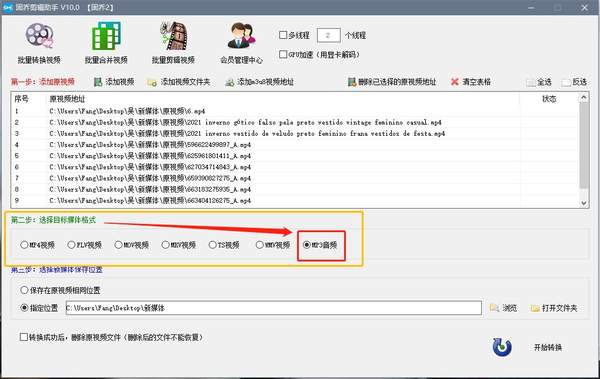Click the 添加视频 icon button
The height and width of the screenshot is (379, 600).
pyautogui.click(x=98, y=82)
